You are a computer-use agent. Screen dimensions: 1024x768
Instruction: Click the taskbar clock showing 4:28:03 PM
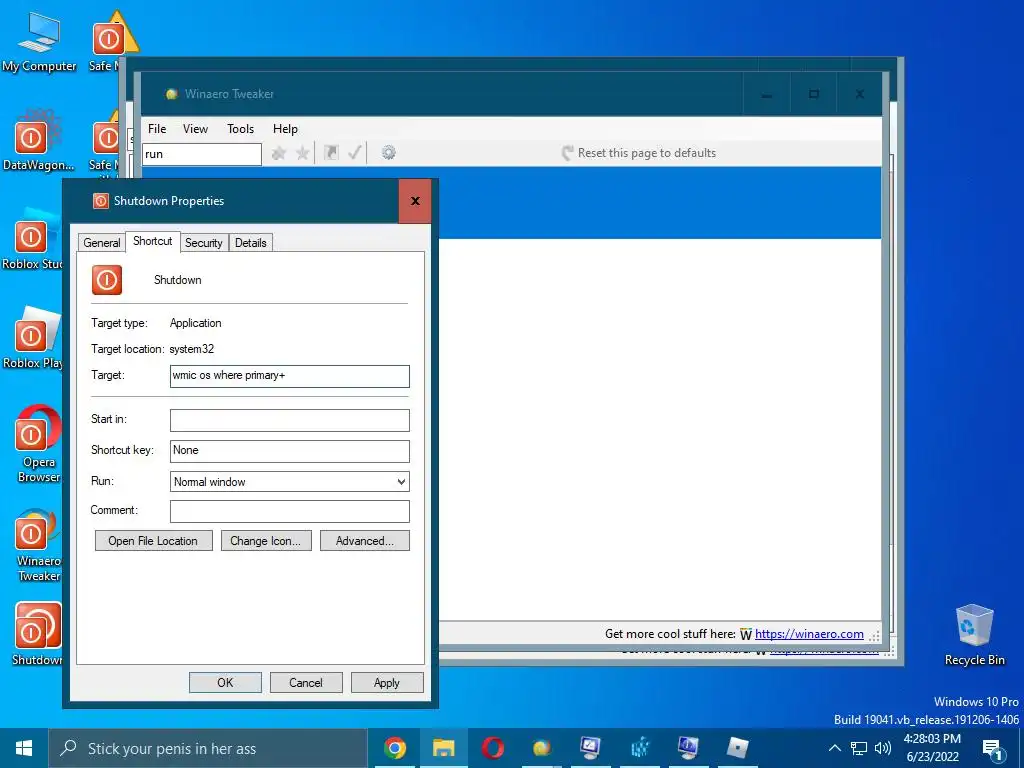click(932, 748)
